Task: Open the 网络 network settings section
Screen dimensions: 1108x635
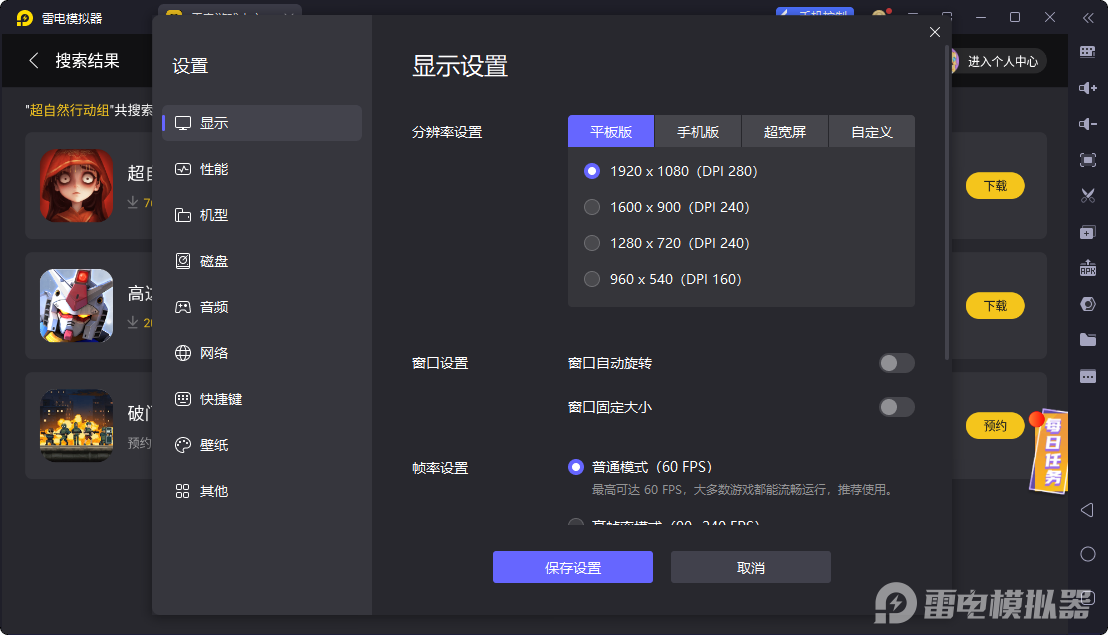Action: 262,352
